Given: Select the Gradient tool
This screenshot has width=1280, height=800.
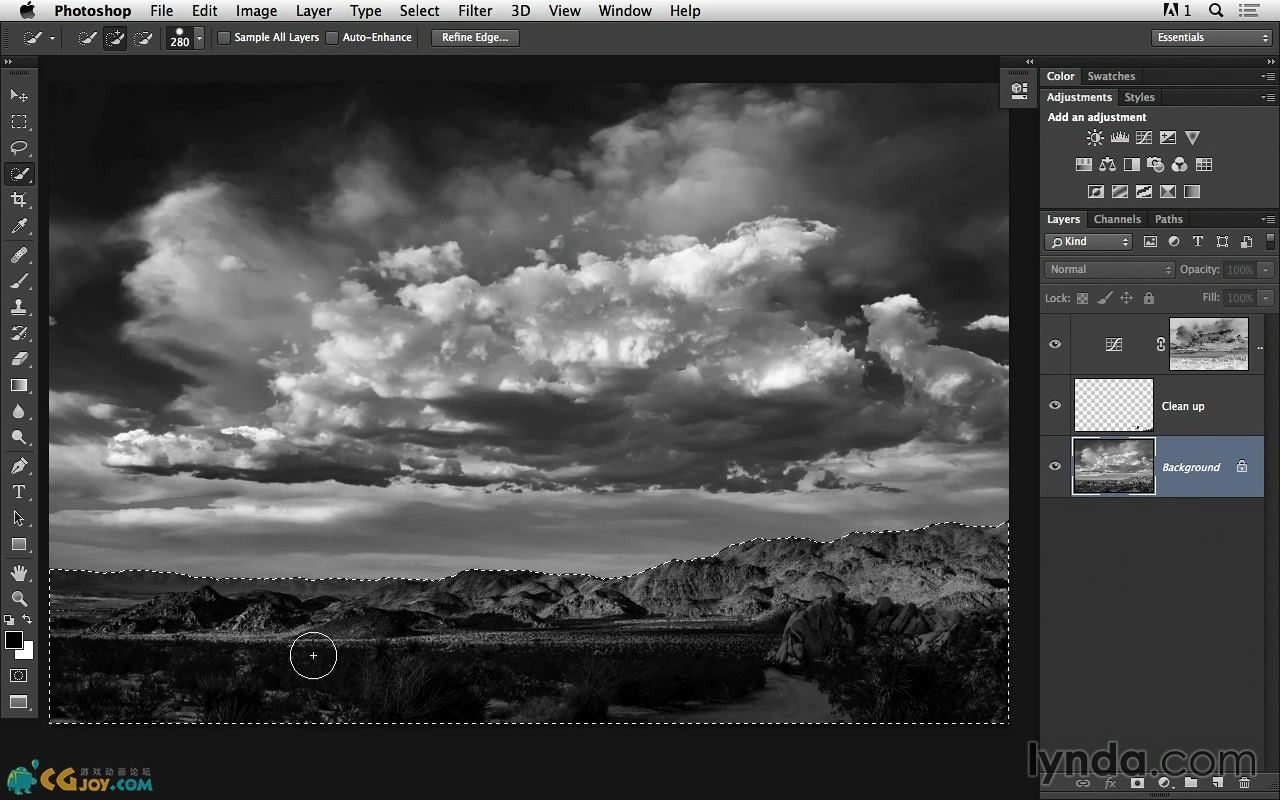Looking at the screenshot, I should [x=19, y=385].
